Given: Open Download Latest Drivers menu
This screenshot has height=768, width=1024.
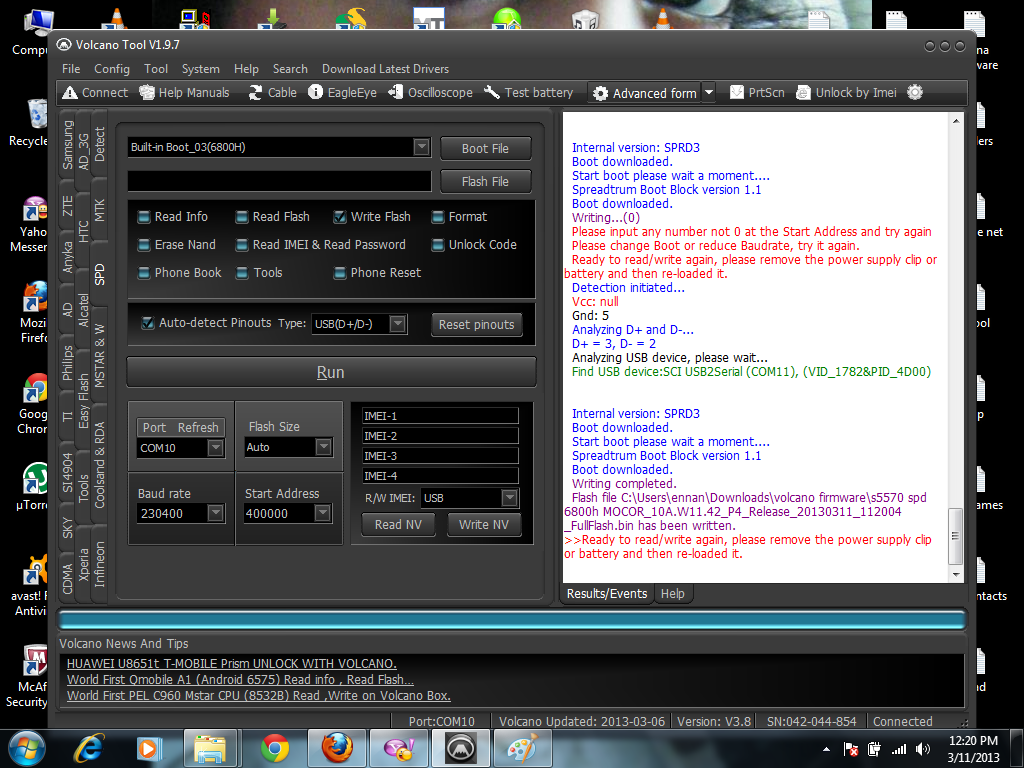Looking at the screenshot, I should [385, 69].
